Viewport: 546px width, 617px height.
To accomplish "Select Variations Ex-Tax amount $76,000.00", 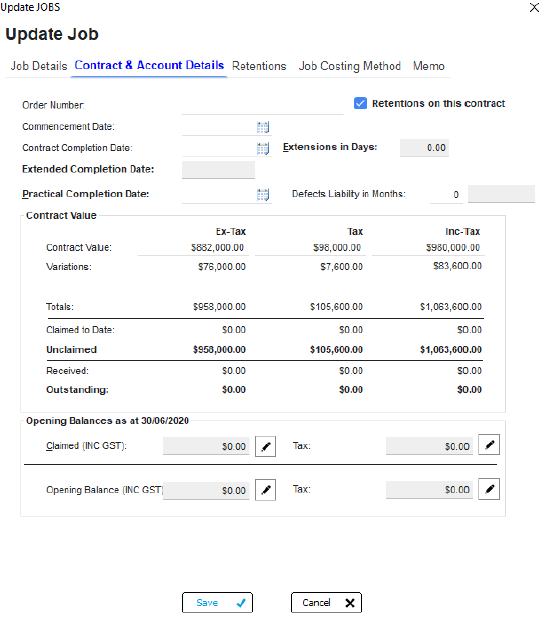I will [x=222, y=267].
